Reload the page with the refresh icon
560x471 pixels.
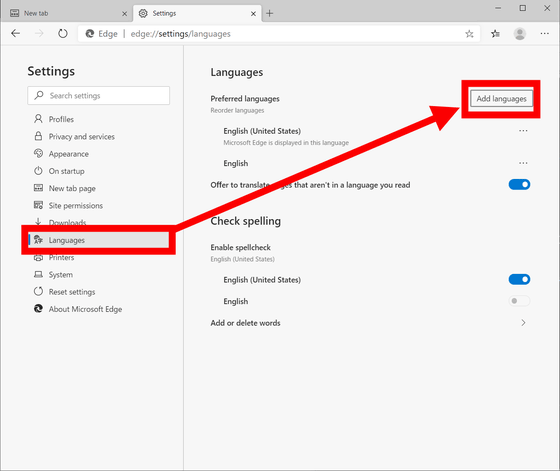(x=62, y=34)
